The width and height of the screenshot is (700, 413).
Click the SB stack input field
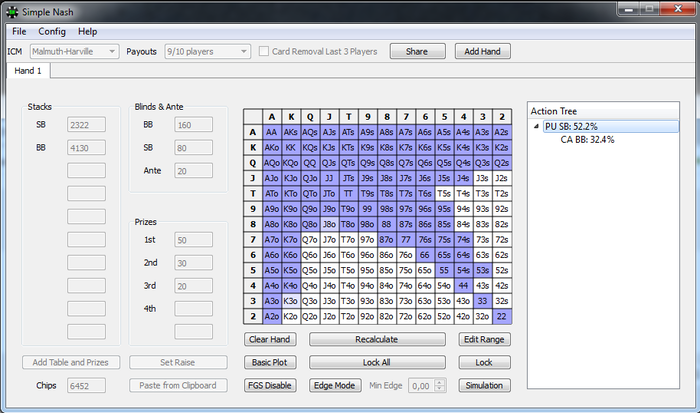87,125
